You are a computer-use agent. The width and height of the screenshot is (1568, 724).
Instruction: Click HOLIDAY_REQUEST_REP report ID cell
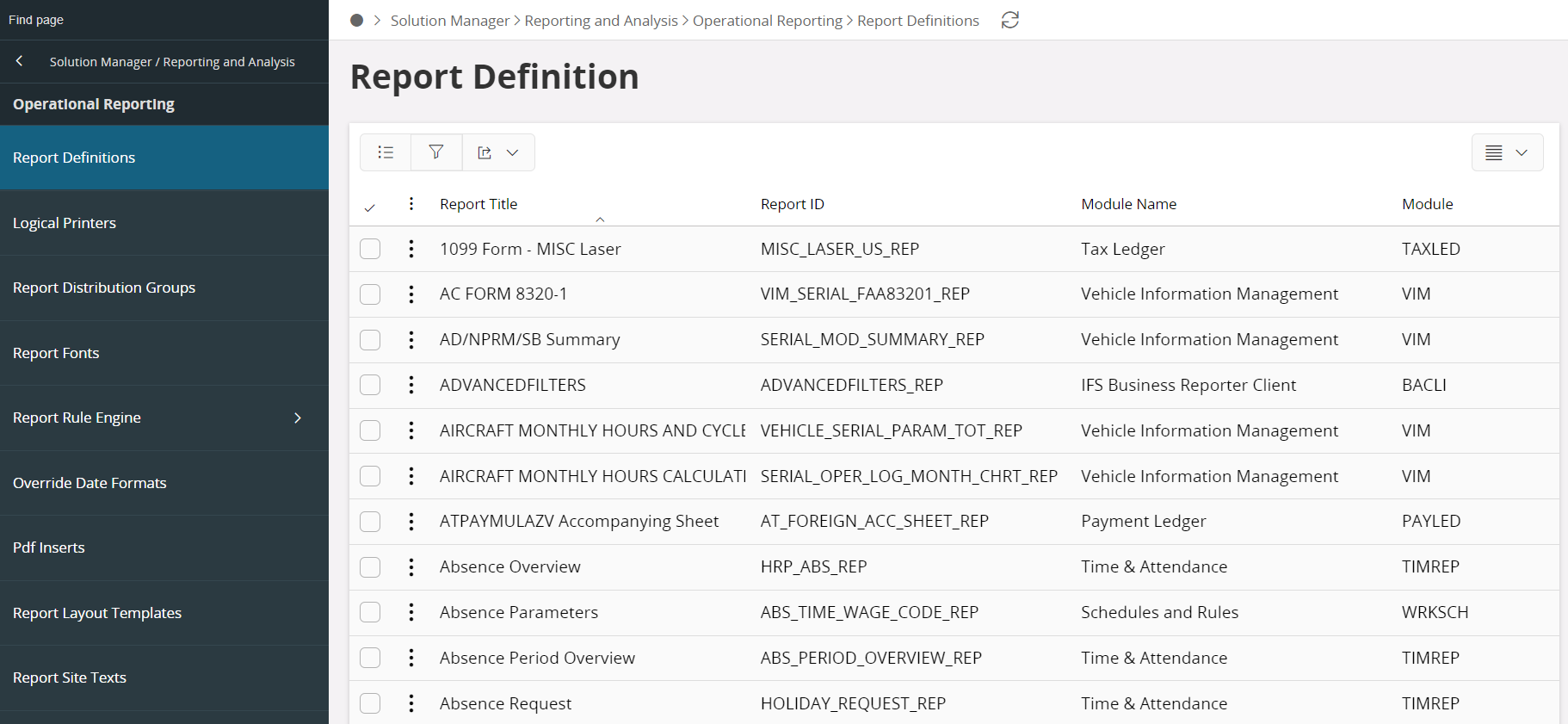(x=853, y=703)
